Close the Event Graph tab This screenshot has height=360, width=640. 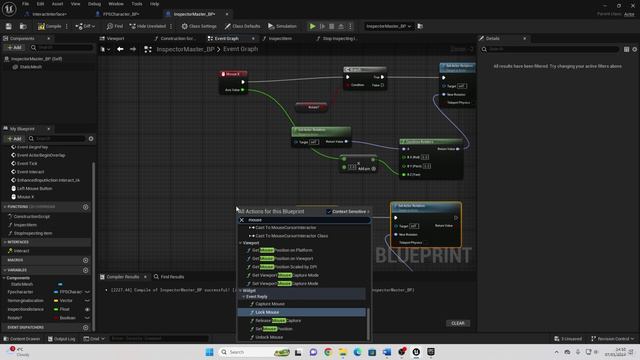click(253, 38)
